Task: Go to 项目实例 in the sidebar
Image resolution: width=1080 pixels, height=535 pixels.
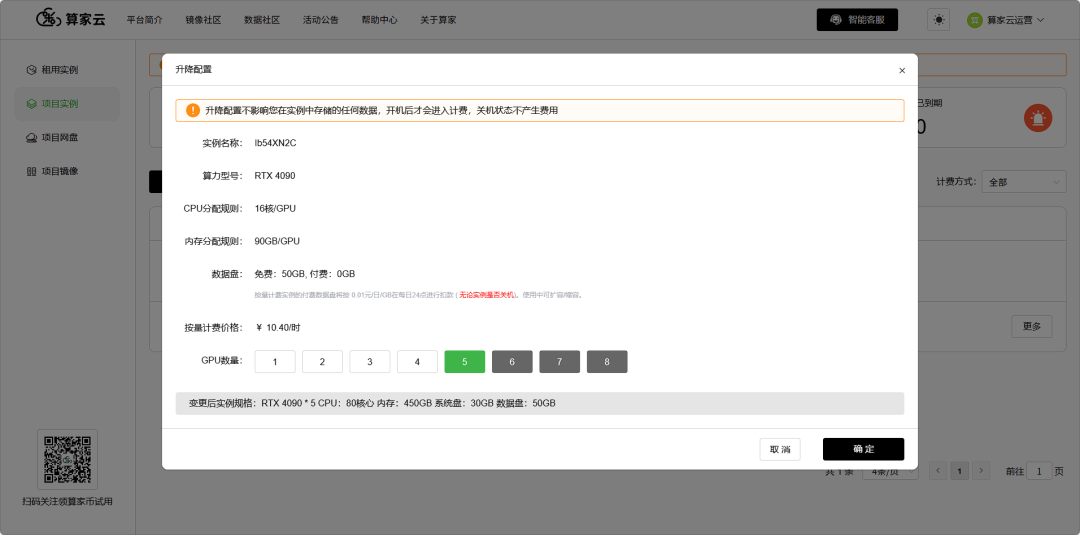Action: click(68, 104)
